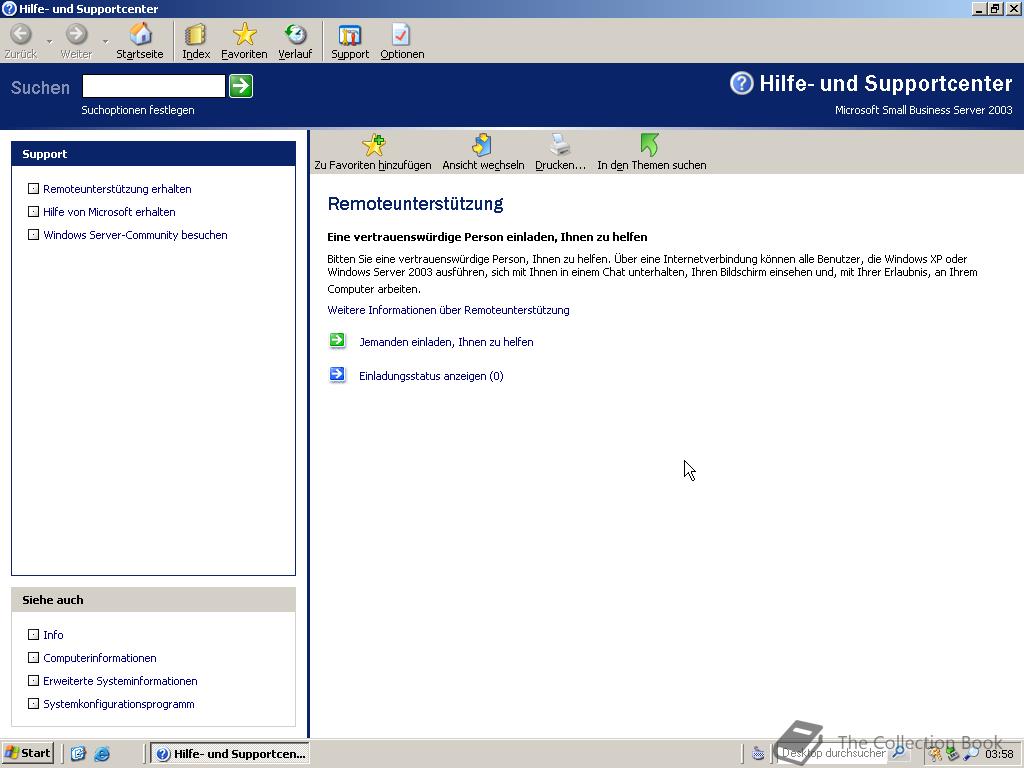The image size is (1024, 768).
Task: Start search with green arrow button
Action: (241, 86)
